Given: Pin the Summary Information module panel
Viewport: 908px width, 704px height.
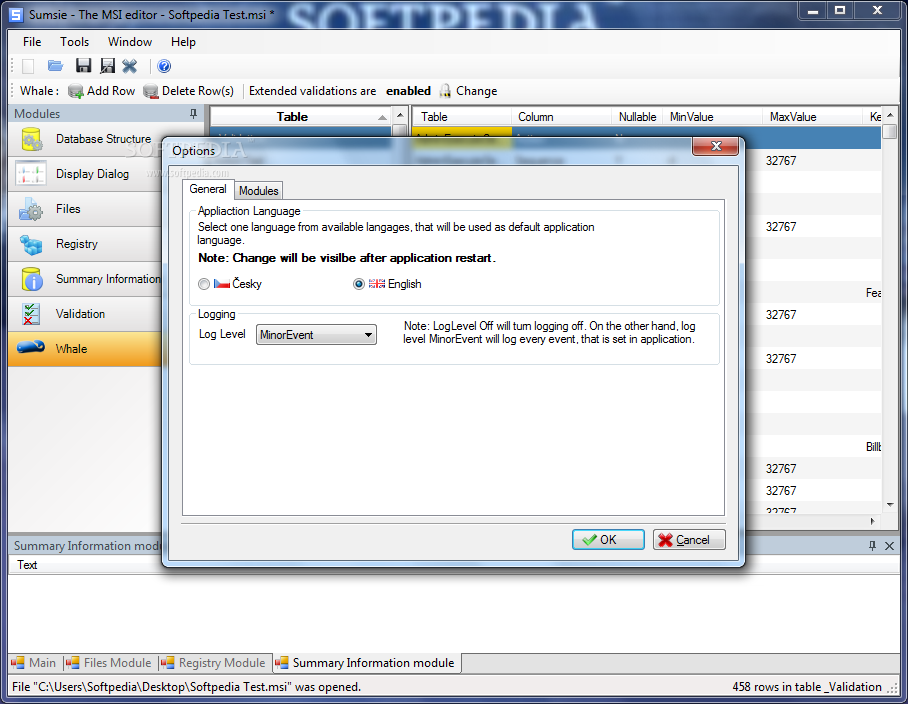Looking at the screenshot, I should pos(873,545).
